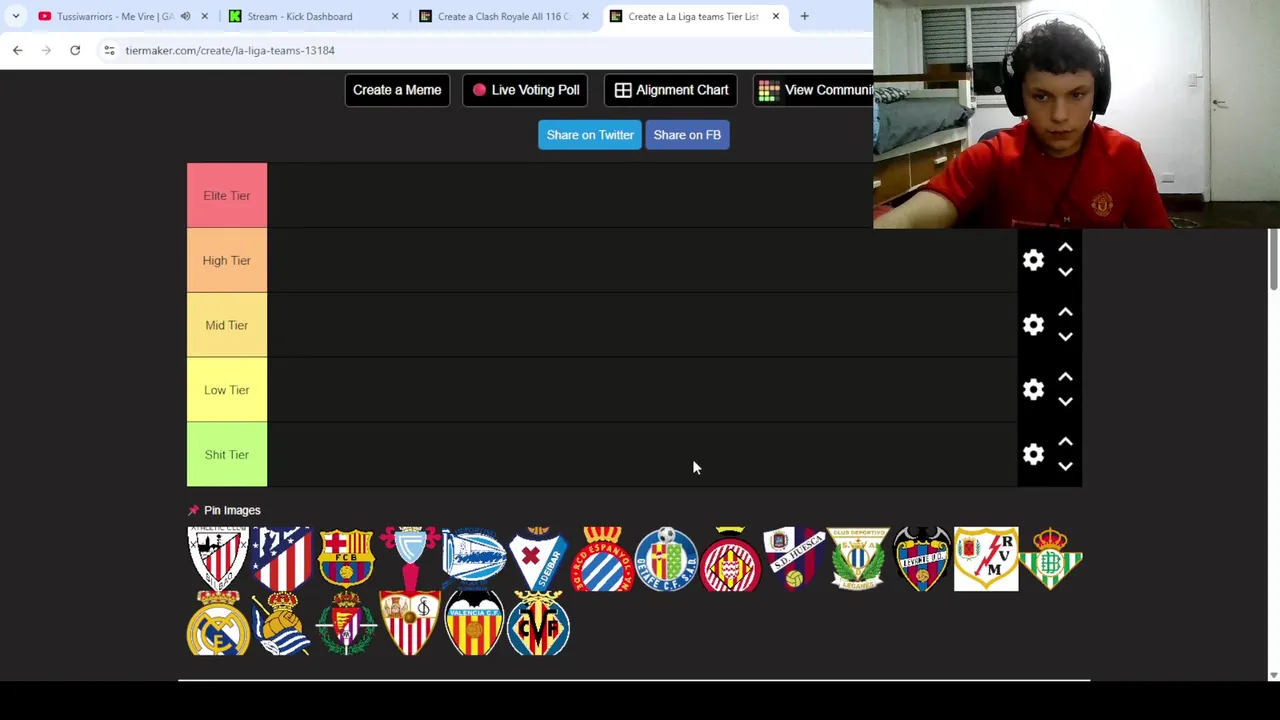
Task: Open settings gear for High Tier row
Action: [1033, 260]
